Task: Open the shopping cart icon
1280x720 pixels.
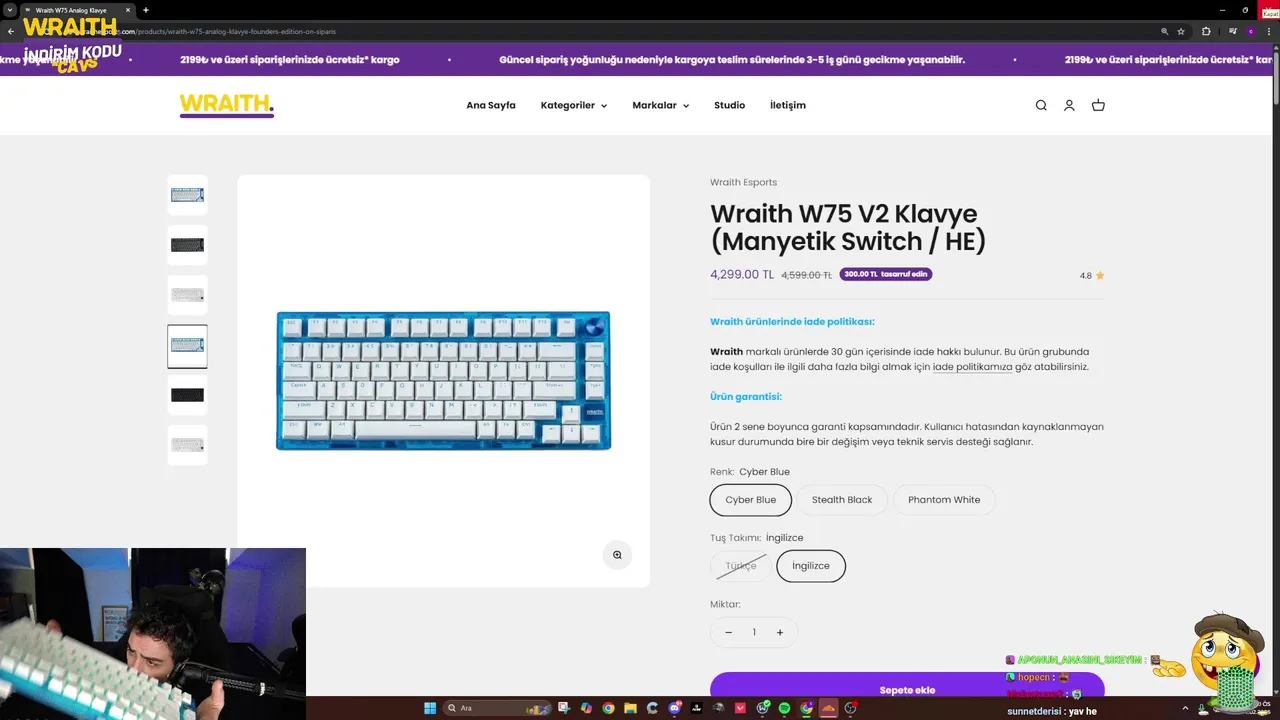Action: pos(1098,105)
